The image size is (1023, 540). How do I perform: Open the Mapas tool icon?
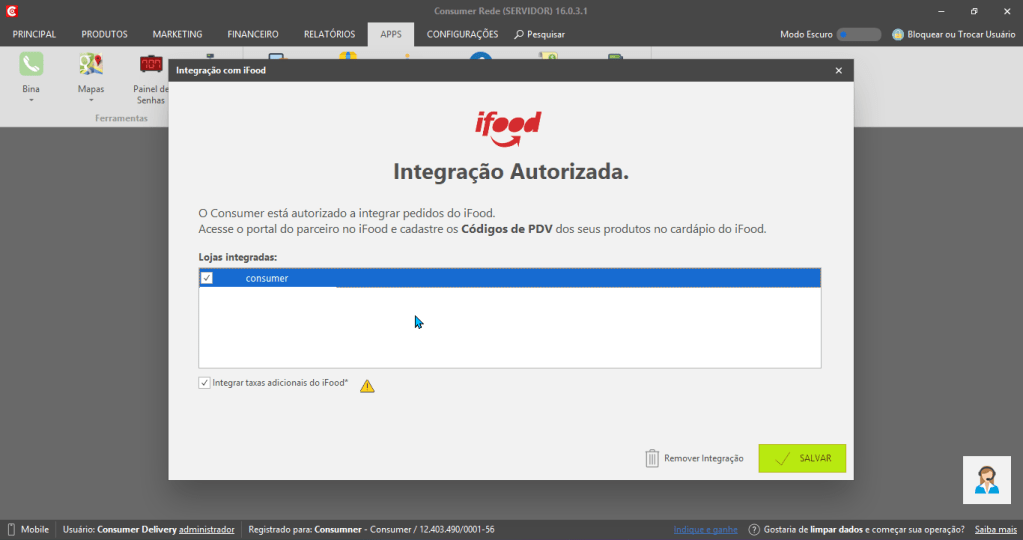pyautogui.click(x=91, y=64)
